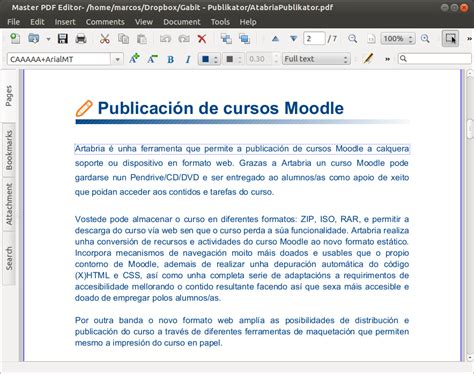The height and width of the screenshot is (374, 474).
Task: Delete selected object with the red X icon
Action: pos(202,39)
